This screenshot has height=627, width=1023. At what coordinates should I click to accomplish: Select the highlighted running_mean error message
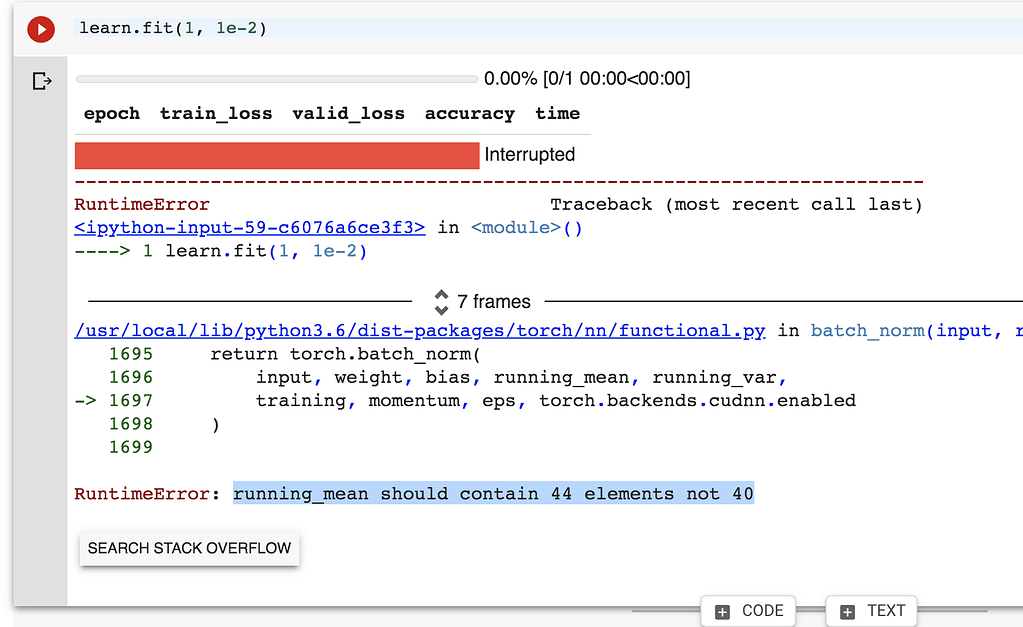[x=493, y=493]
